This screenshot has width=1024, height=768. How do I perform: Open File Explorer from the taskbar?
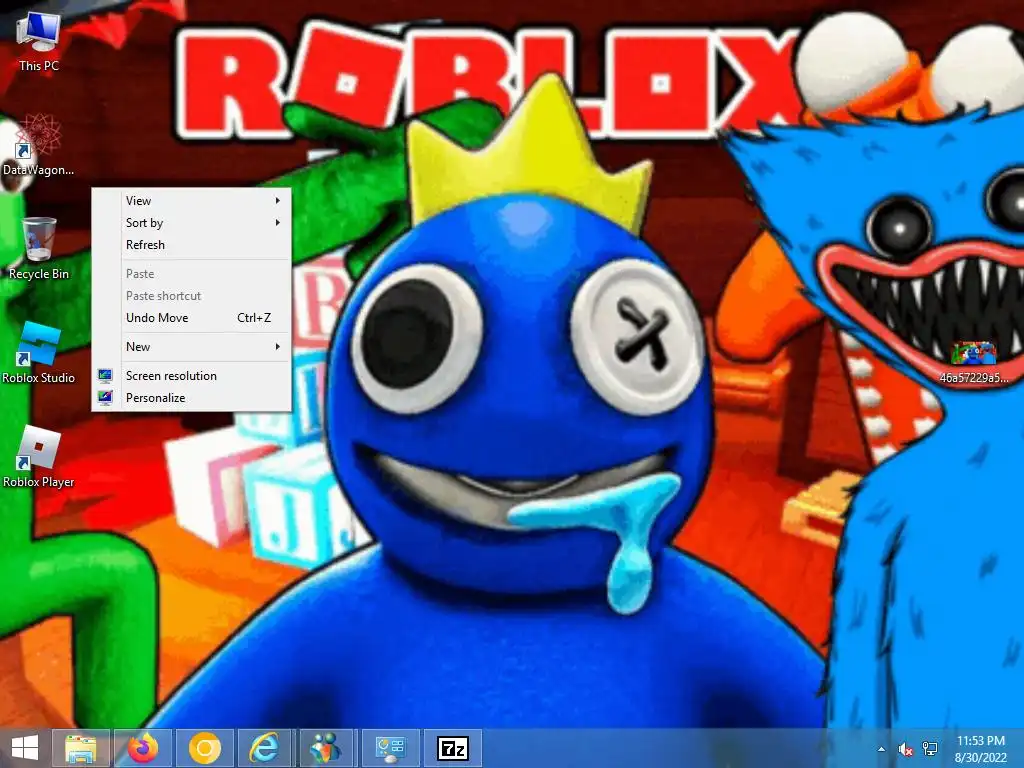[81, 748]
